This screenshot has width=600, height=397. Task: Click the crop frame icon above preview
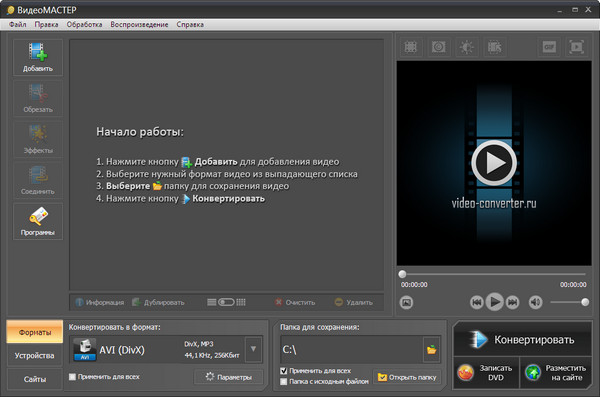[x=411, y=47]
